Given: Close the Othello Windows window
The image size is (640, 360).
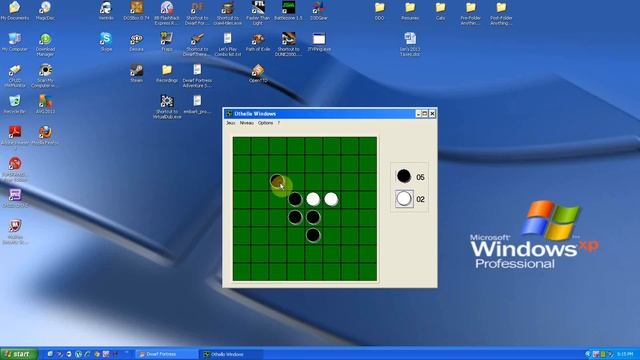Looking at the screenshot, I should [x=432, y=113].
